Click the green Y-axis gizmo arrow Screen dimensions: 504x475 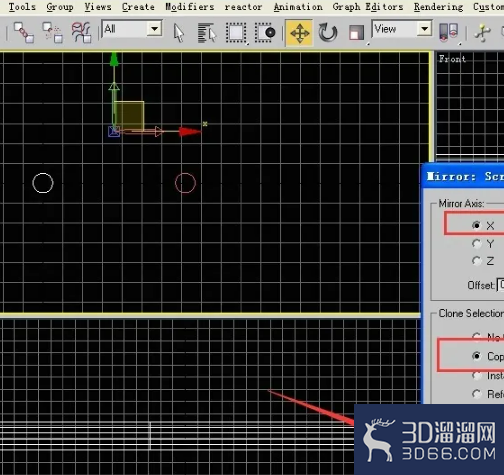tap(114, 59)
